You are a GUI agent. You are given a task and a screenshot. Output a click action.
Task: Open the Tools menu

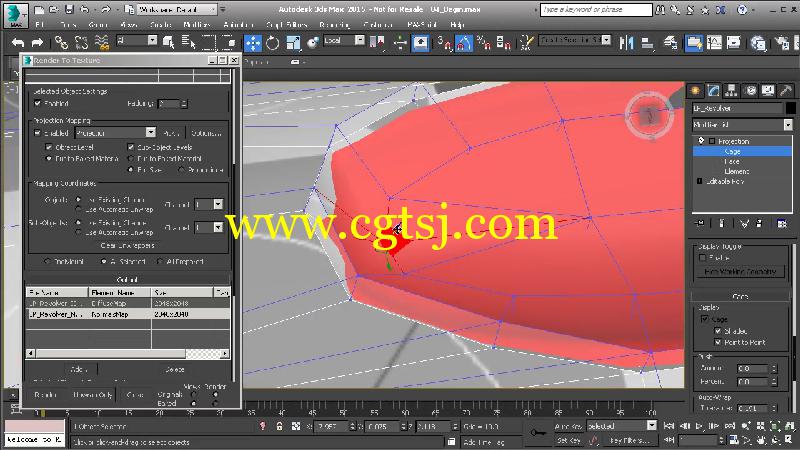(68, 24)
